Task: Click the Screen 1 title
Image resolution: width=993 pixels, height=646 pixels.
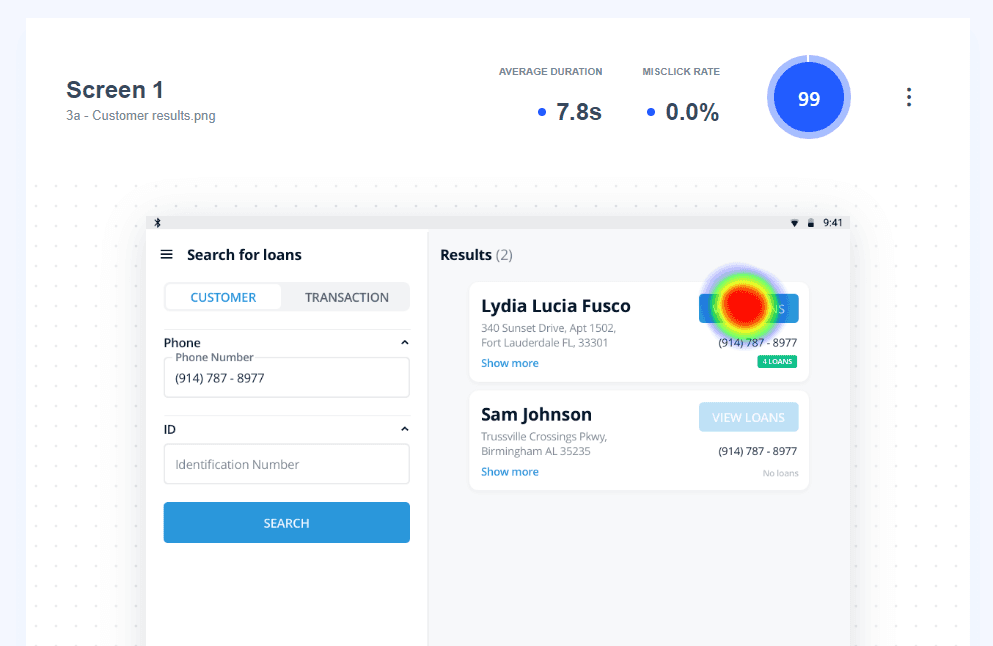Action: point(115,90)
